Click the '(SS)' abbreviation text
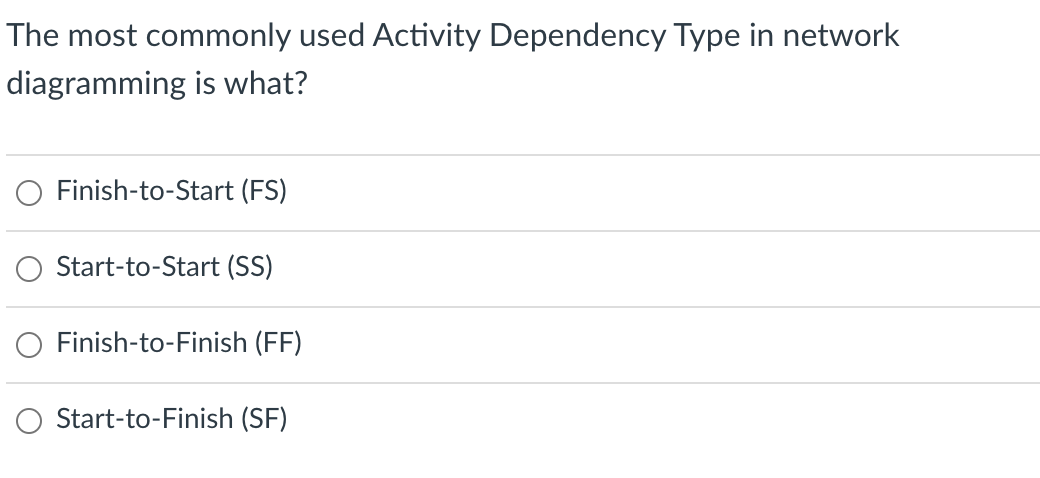The image size is (1040, 478). (x=250, y=267)
